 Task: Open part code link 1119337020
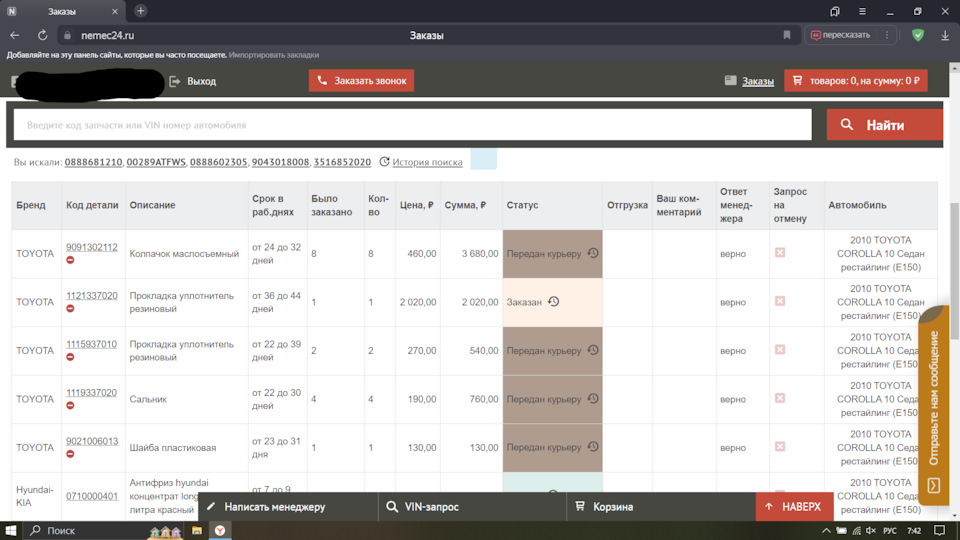[92, 392]
